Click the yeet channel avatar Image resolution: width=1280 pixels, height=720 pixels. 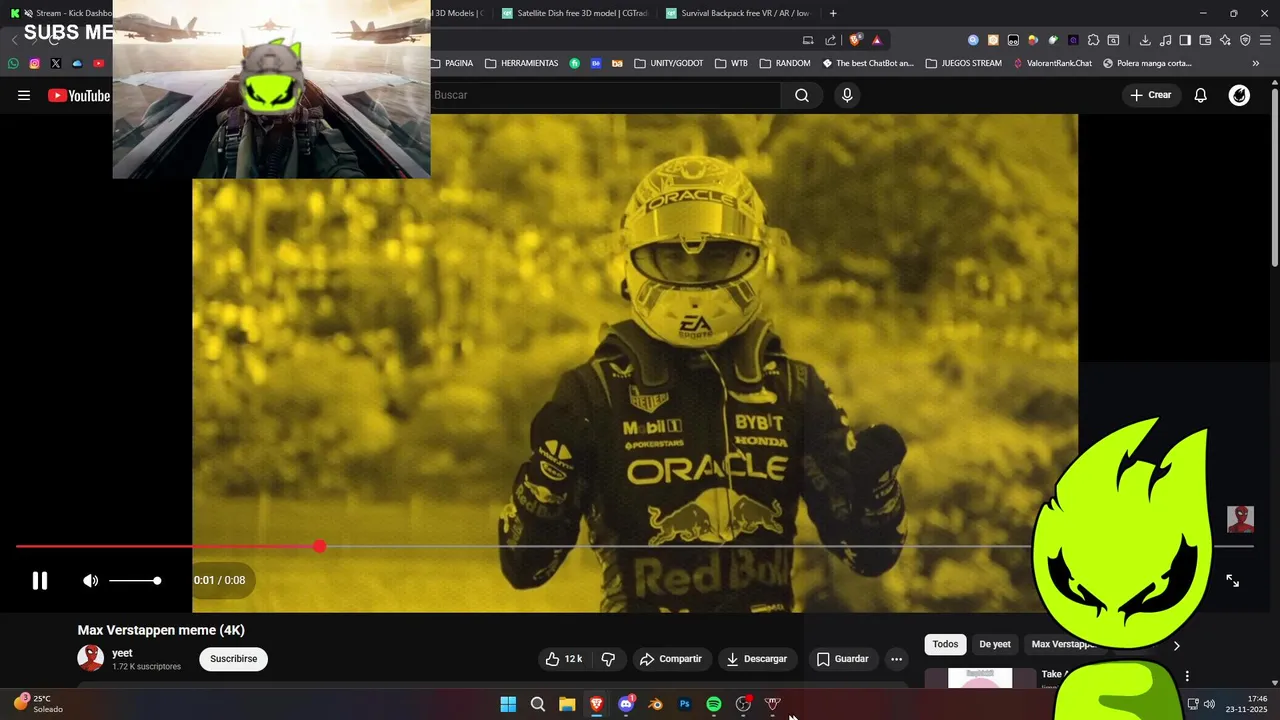click(91, 658)
